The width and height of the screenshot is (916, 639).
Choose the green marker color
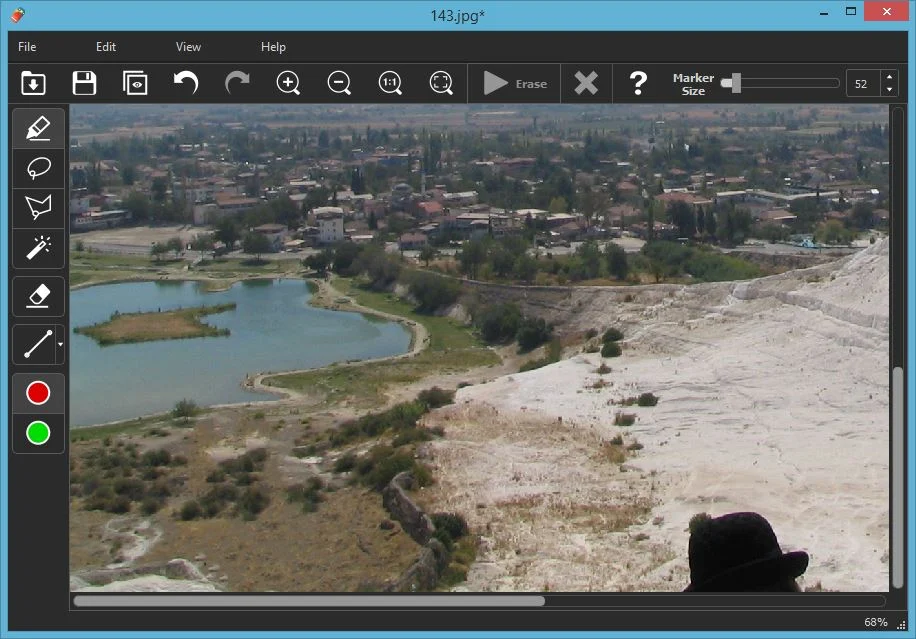coord(38,433)
